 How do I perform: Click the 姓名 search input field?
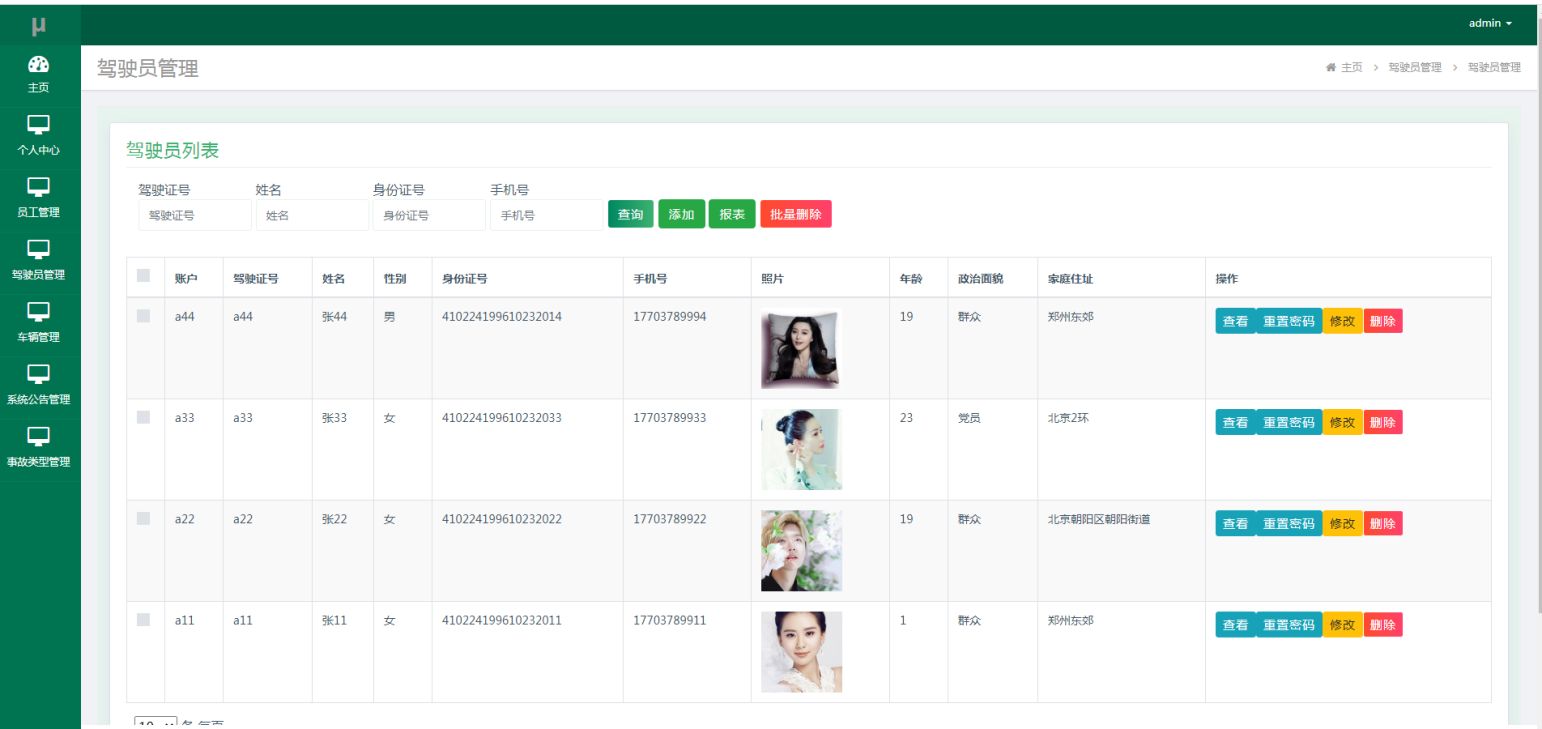tap(312, 215)
